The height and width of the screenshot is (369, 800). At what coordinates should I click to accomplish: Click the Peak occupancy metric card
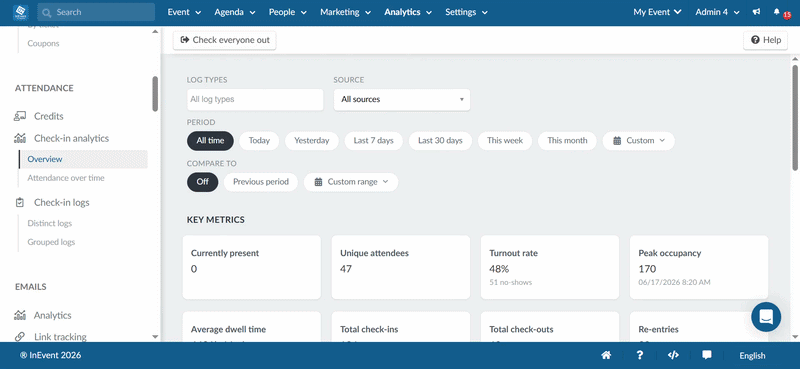point(698,267)
